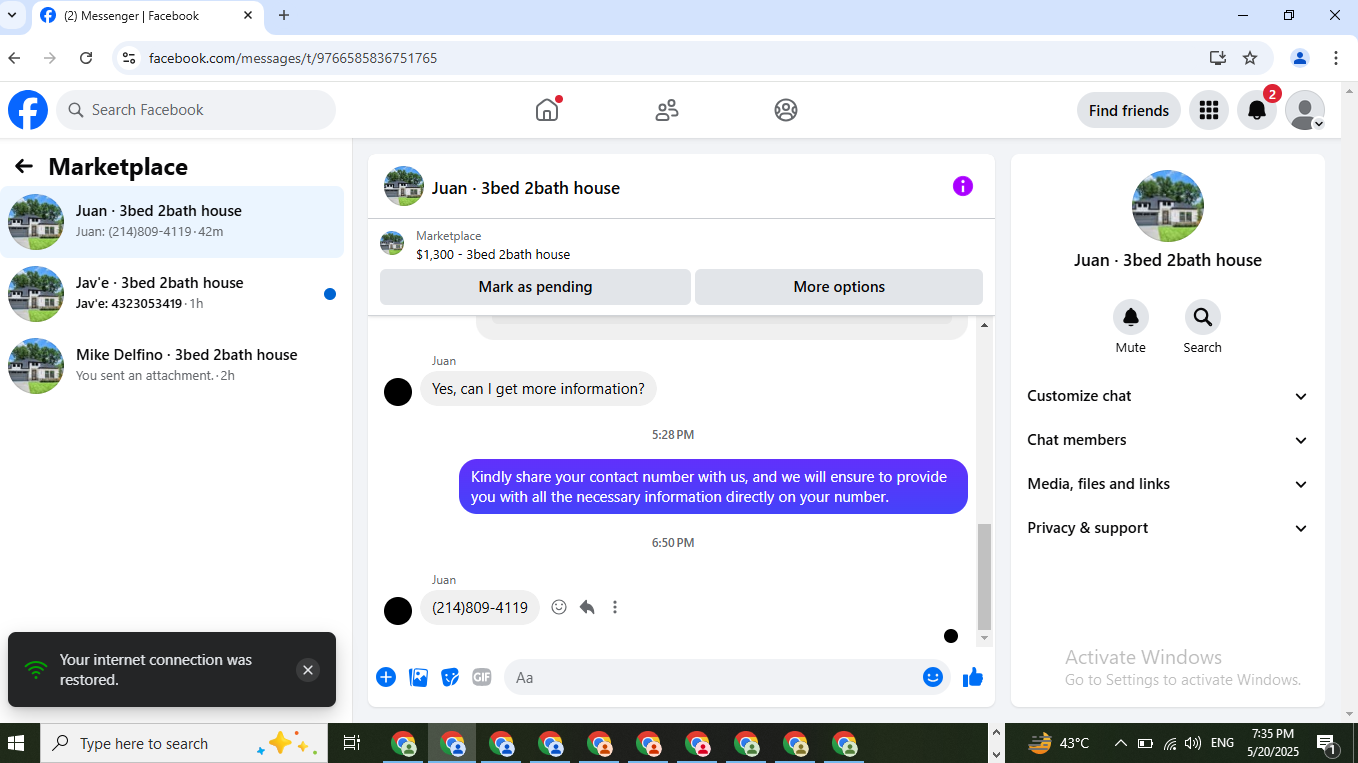
Task: Click the chat scrollbar thumb
Action: coord(984,576)
